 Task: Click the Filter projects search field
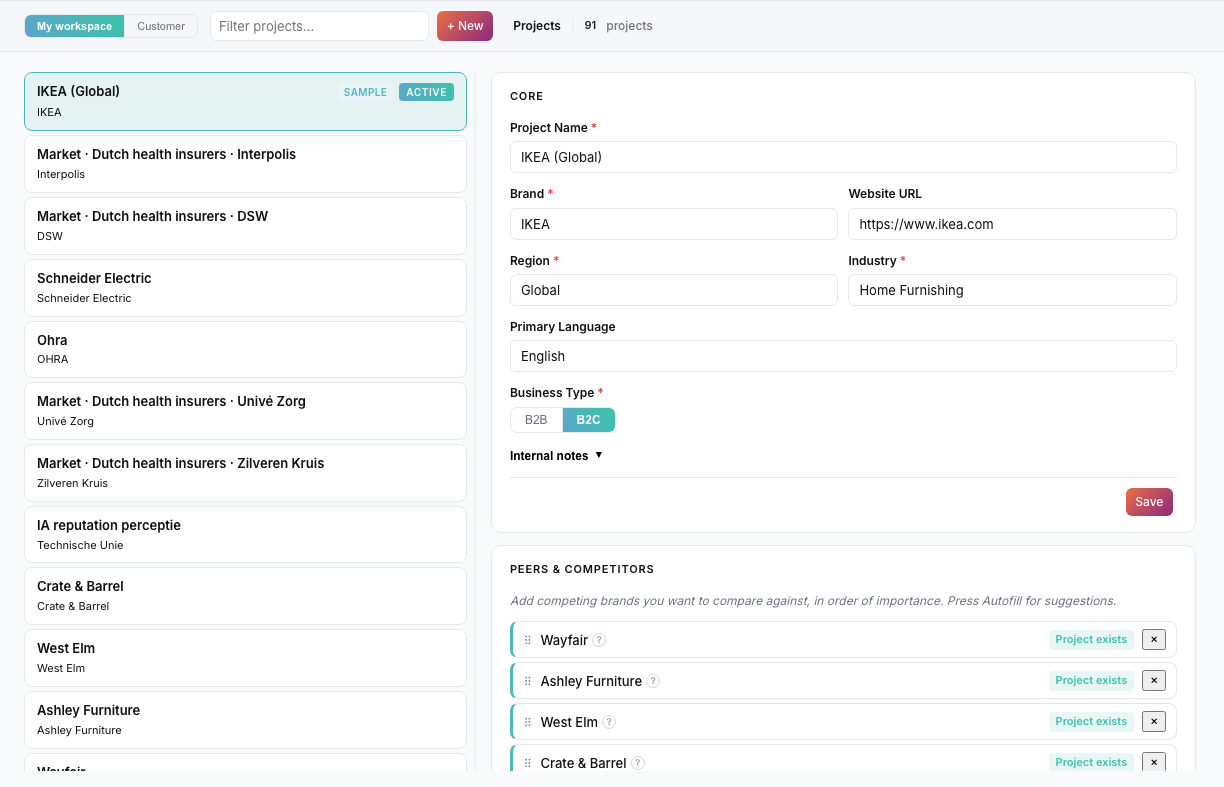point(319,26)
